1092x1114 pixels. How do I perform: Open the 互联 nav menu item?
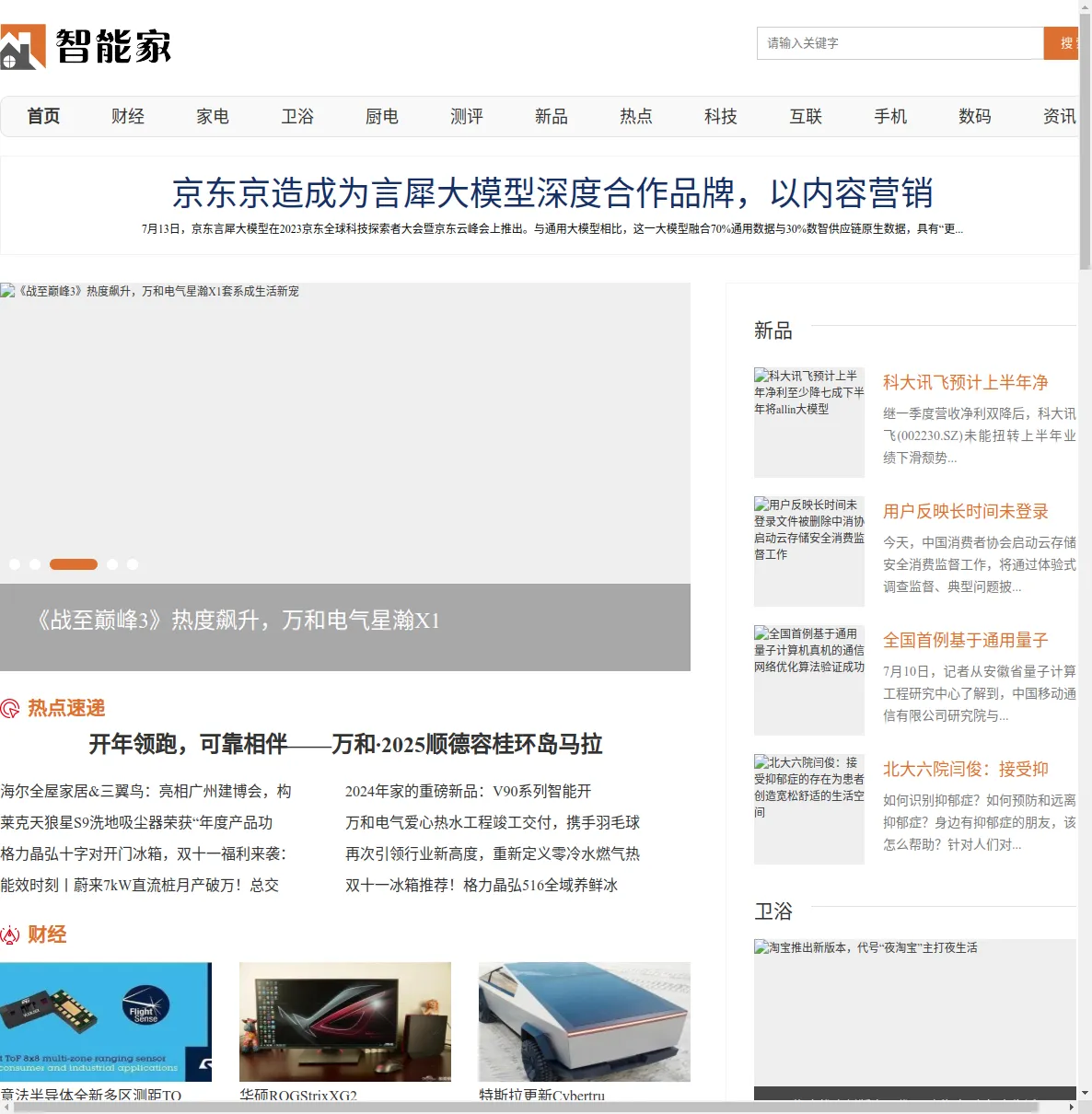point(806,116)
